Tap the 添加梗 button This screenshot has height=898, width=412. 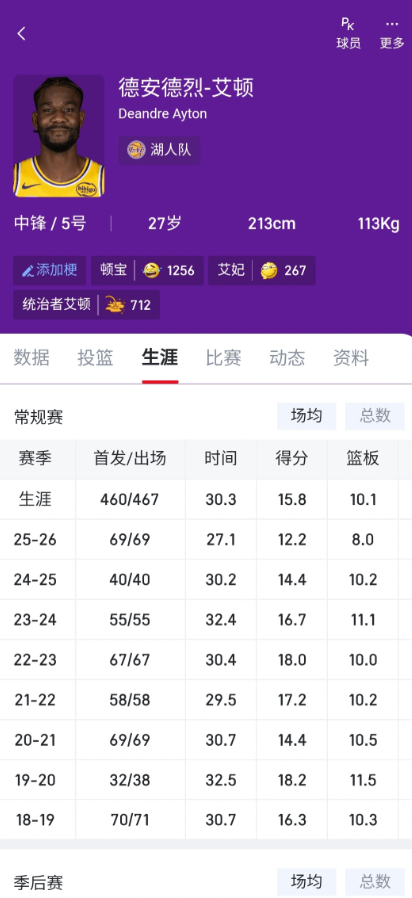tap(50, 270)
